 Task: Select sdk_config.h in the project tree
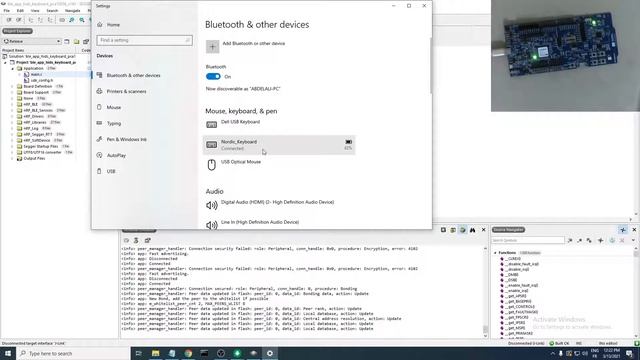coord(42,80)
